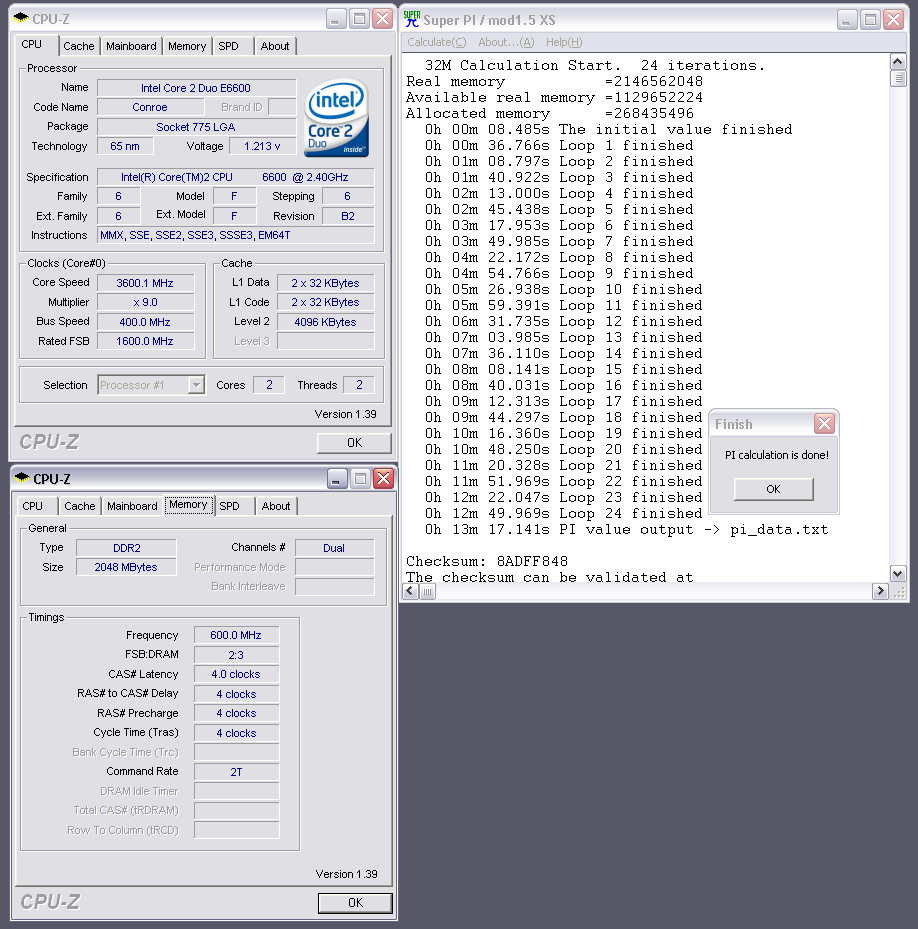Click the memory Size value 2048 MBytes
Viewport: 918px width, 929px height.
[126, 567]
